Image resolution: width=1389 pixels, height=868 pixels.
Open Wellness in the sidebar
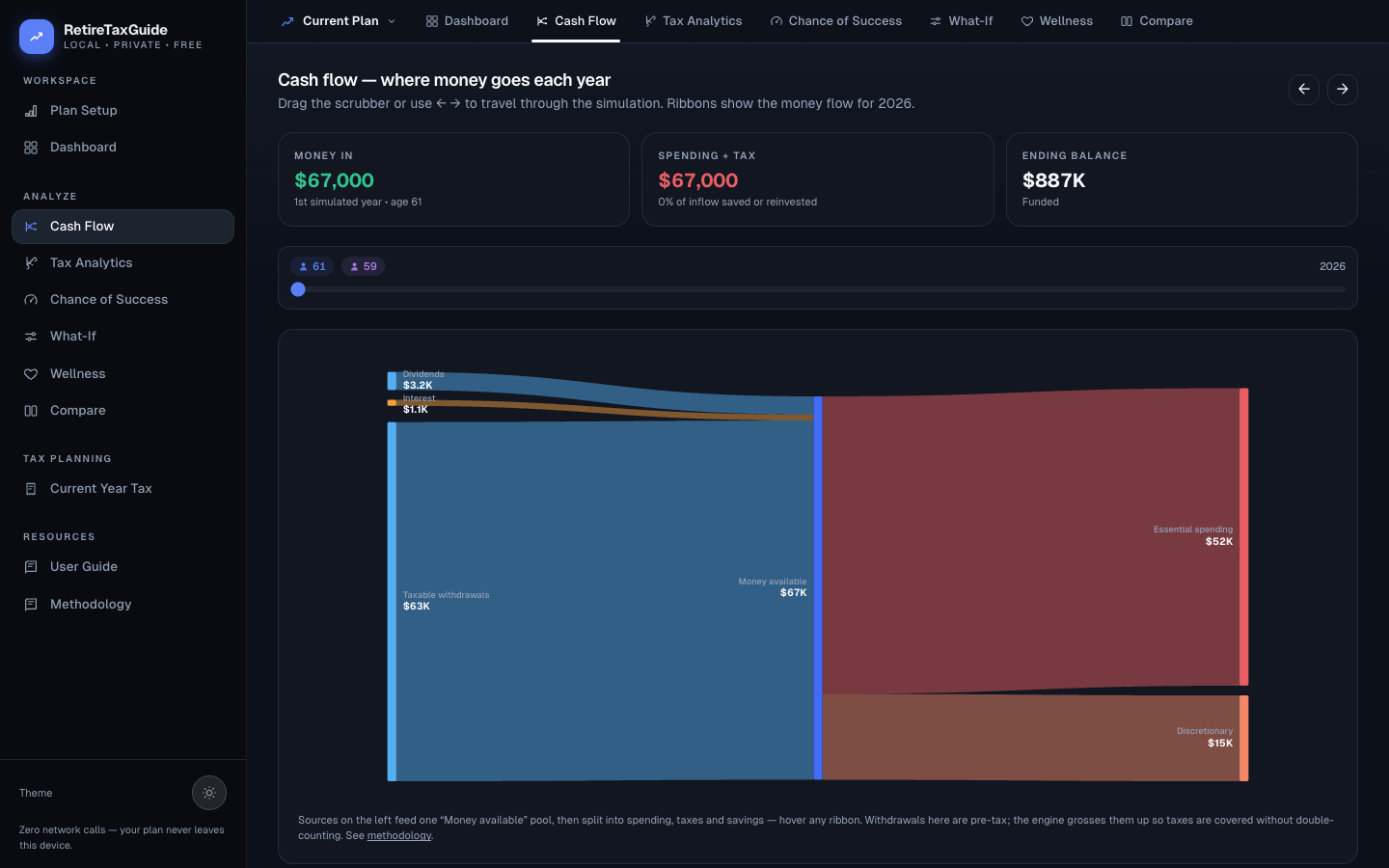coord(123,374)
